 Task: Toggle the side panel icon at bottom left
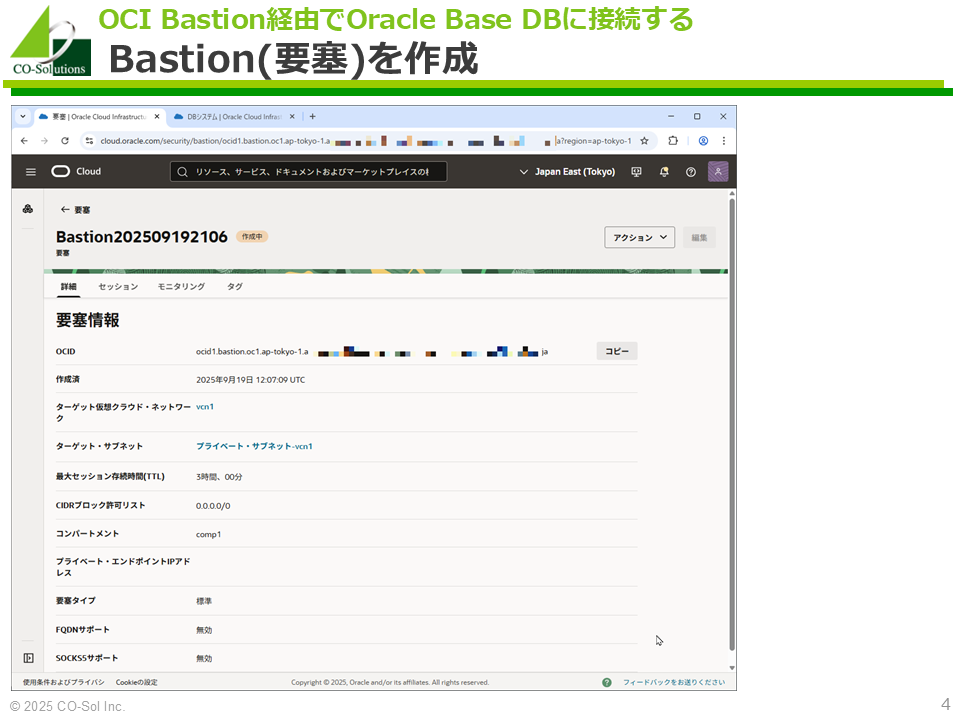pyautogui.click(x=28, y=658)
